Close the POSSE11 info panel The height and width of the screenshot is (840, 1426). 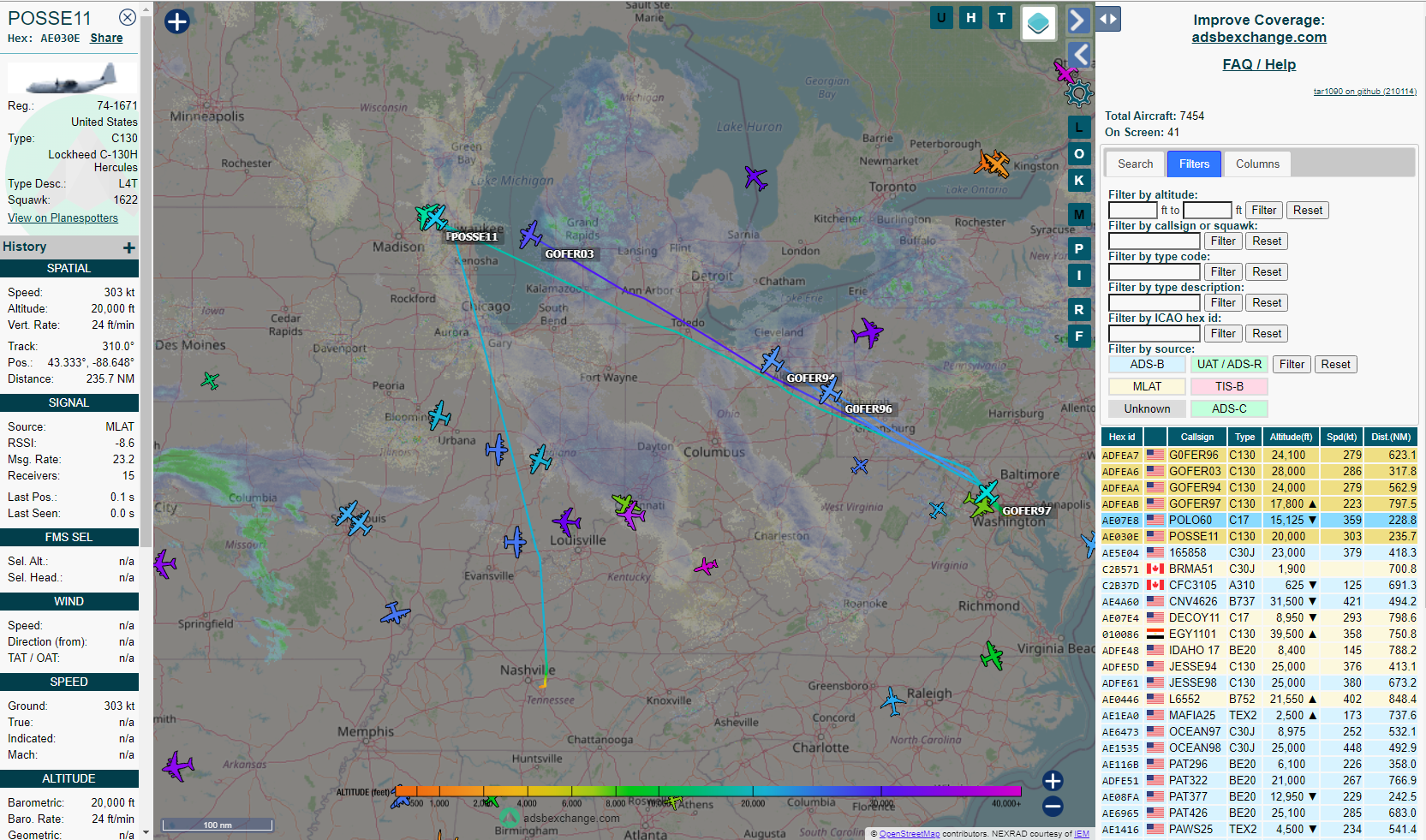click(128, 17)
